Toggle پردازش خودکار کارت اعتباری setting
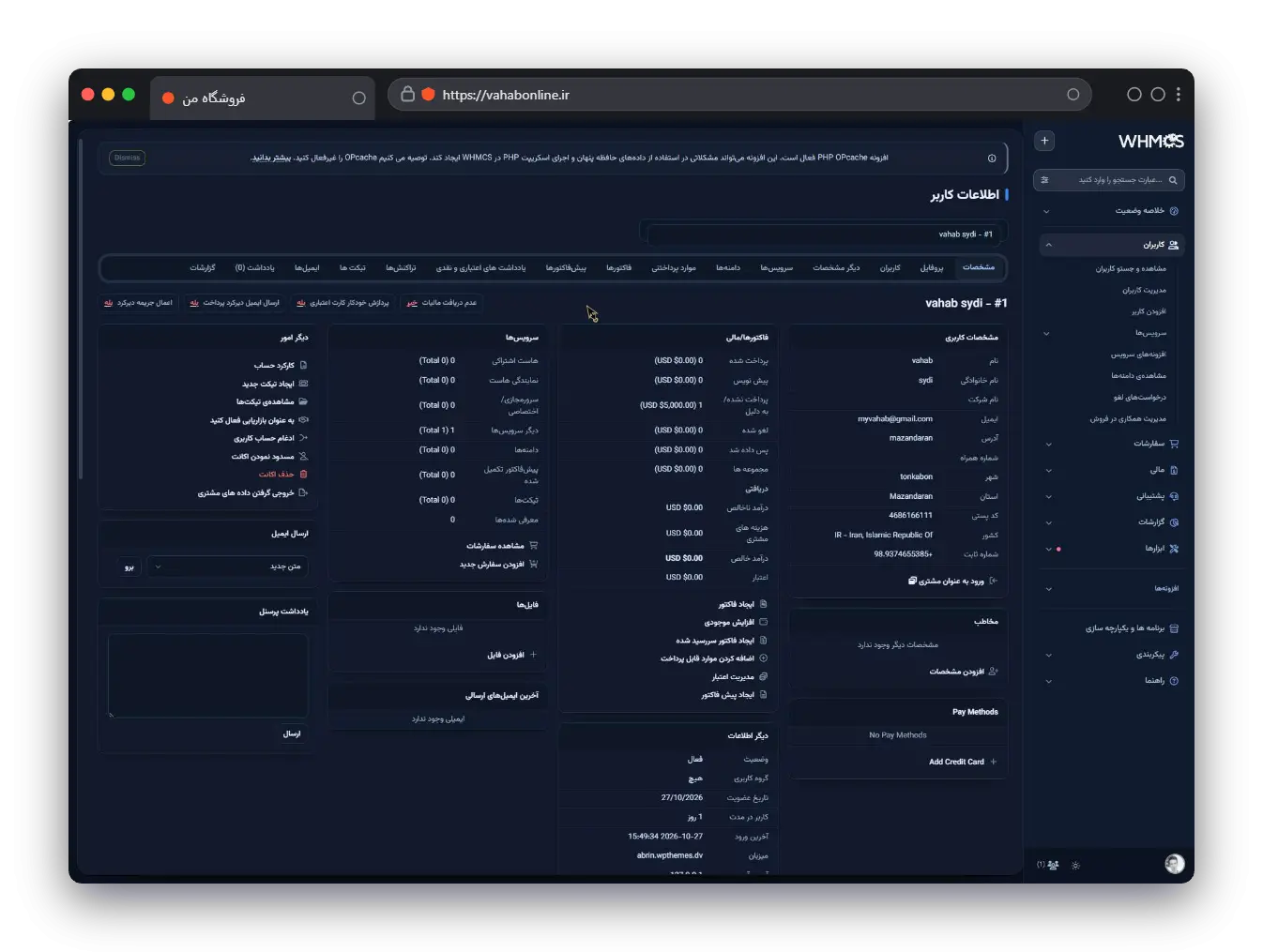Viewport: 1263px width, 952px height. click(x=342, y=303)
